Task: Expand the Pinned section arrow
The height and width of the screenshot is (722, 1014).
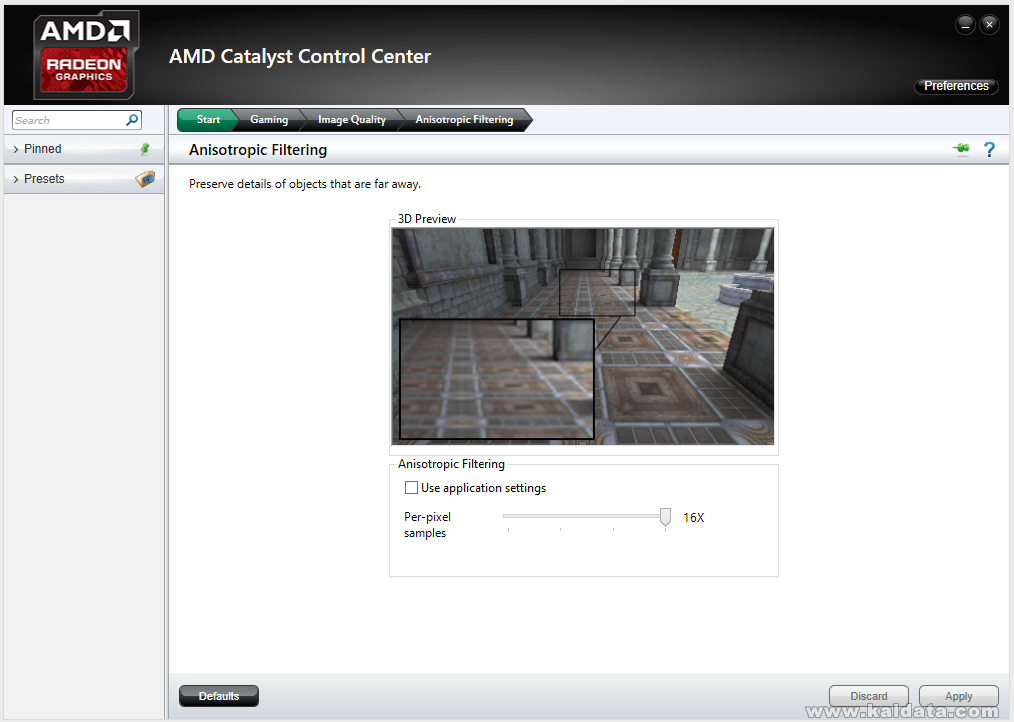Action: tap(16, 149)
